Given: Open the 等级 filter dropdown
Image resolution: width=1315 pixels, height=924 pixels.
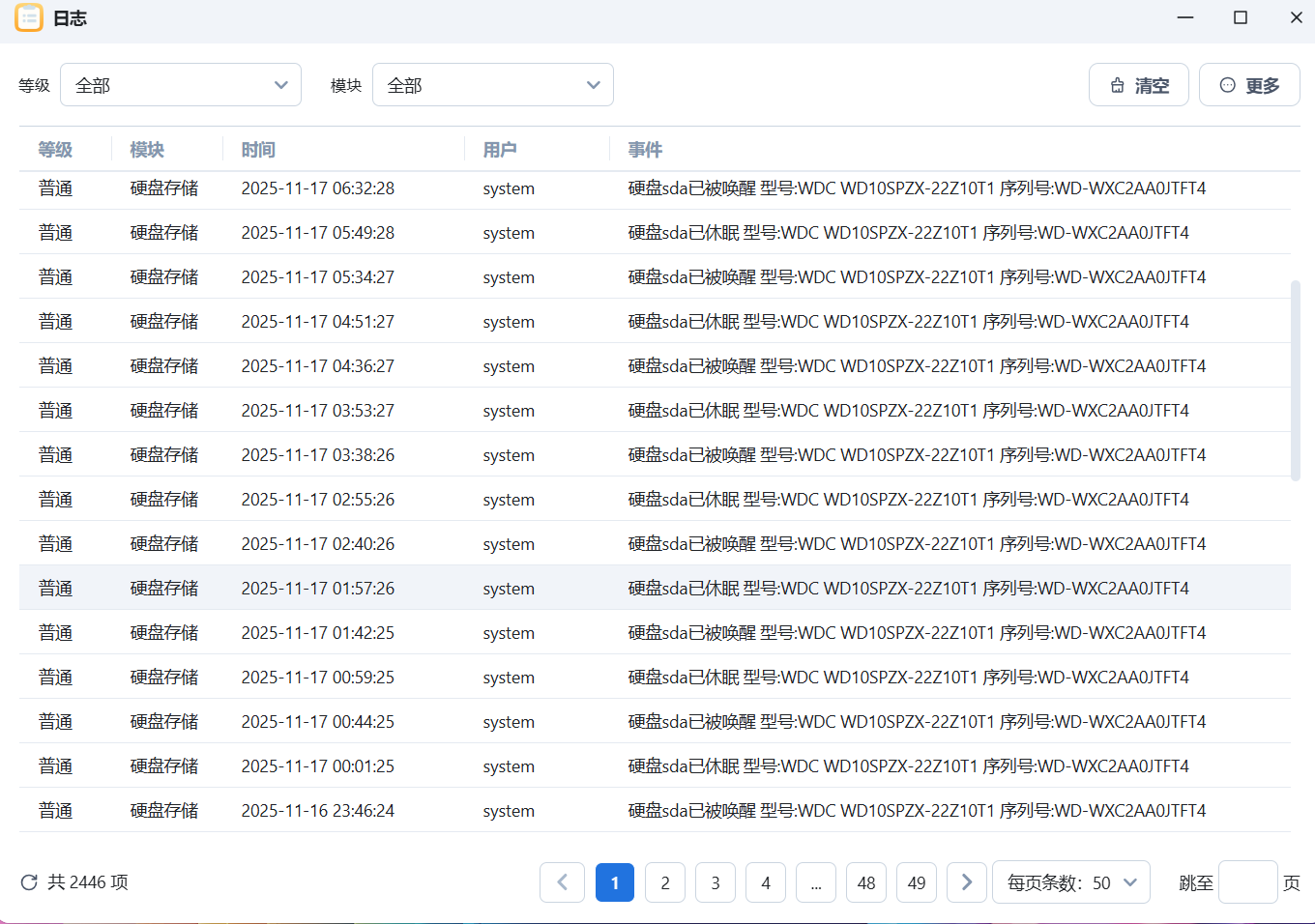Looking at the screenshot, I should point(181,85).
